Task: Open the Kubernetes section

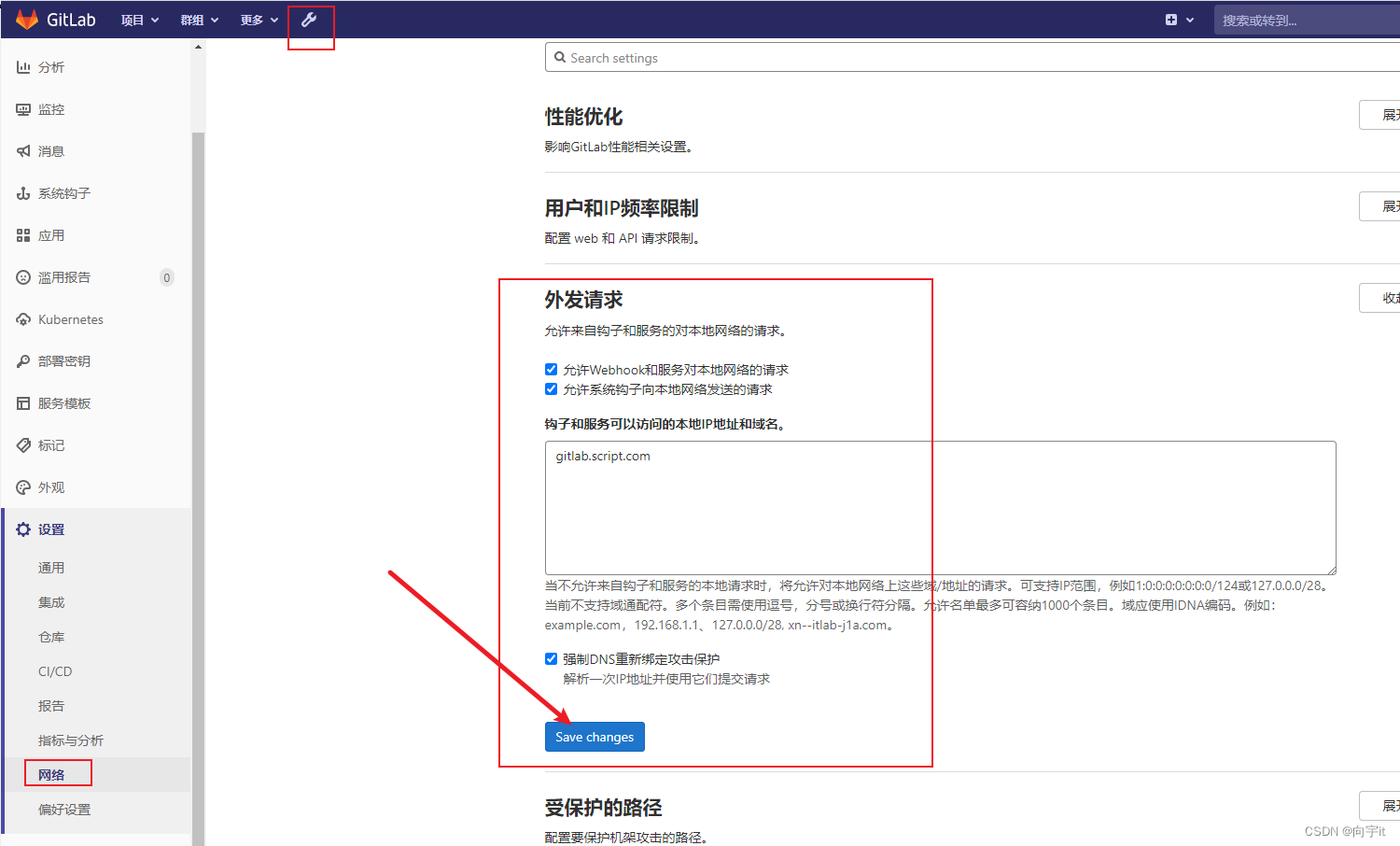Action: tap(70, 318)
